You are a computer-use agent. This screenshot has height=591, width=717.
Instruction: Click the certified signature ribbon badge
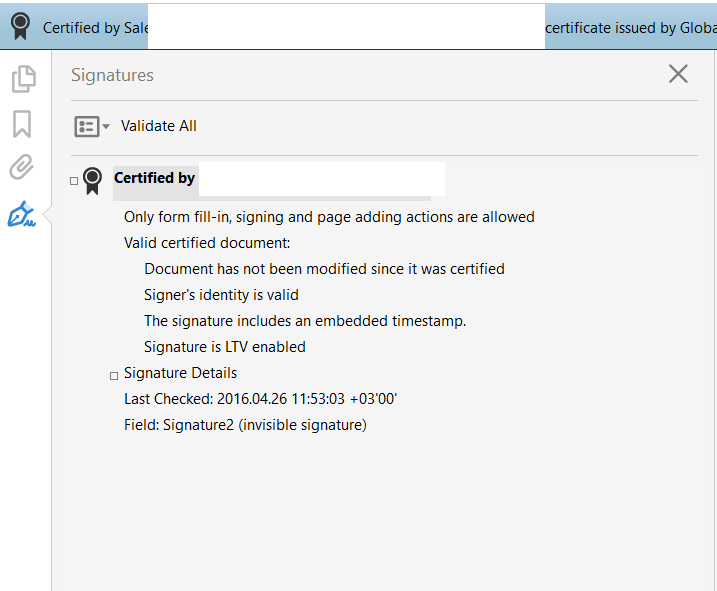[x=93, y=180]
